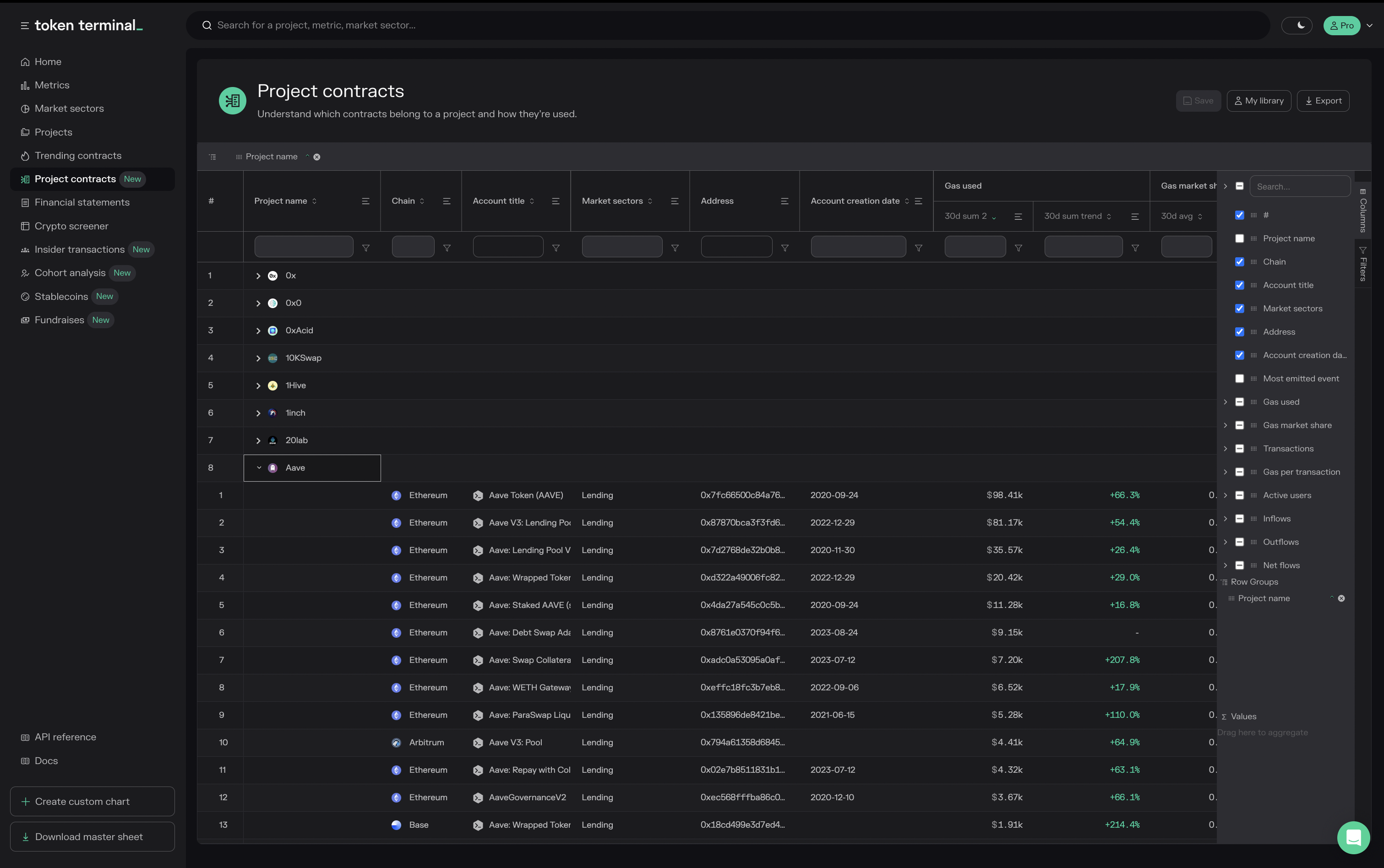
Task: Check the Most emitted event column
Action: click(1239, 378)
